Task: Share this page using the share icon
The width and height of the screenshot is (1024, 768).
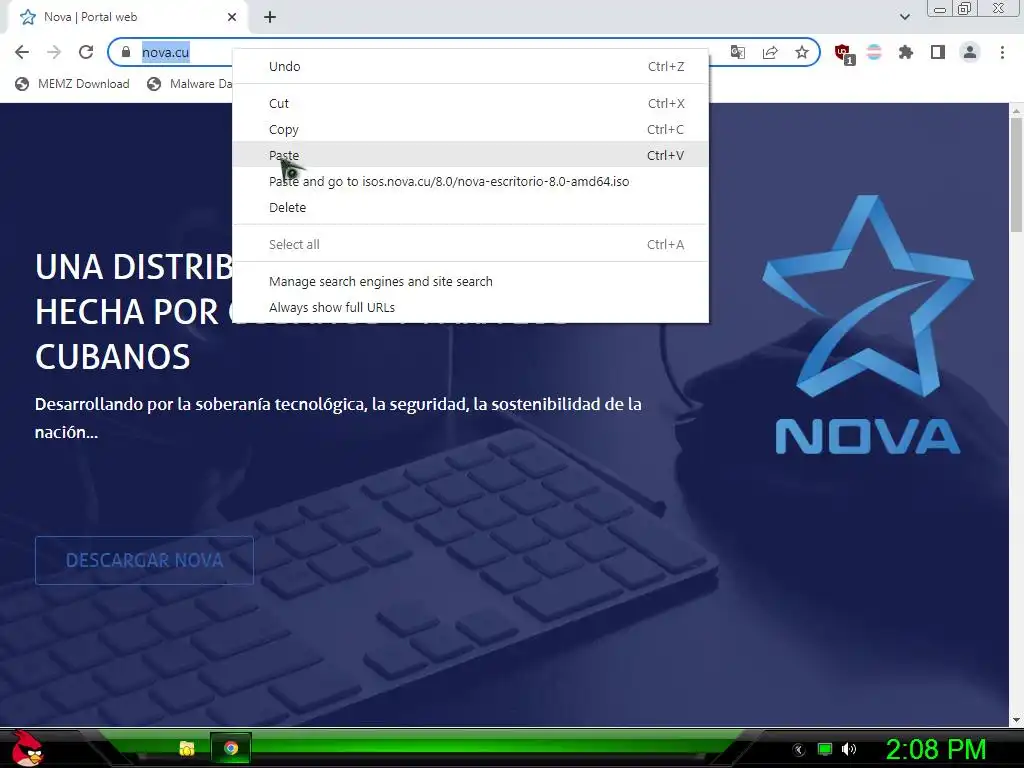Action: (770, 52)
